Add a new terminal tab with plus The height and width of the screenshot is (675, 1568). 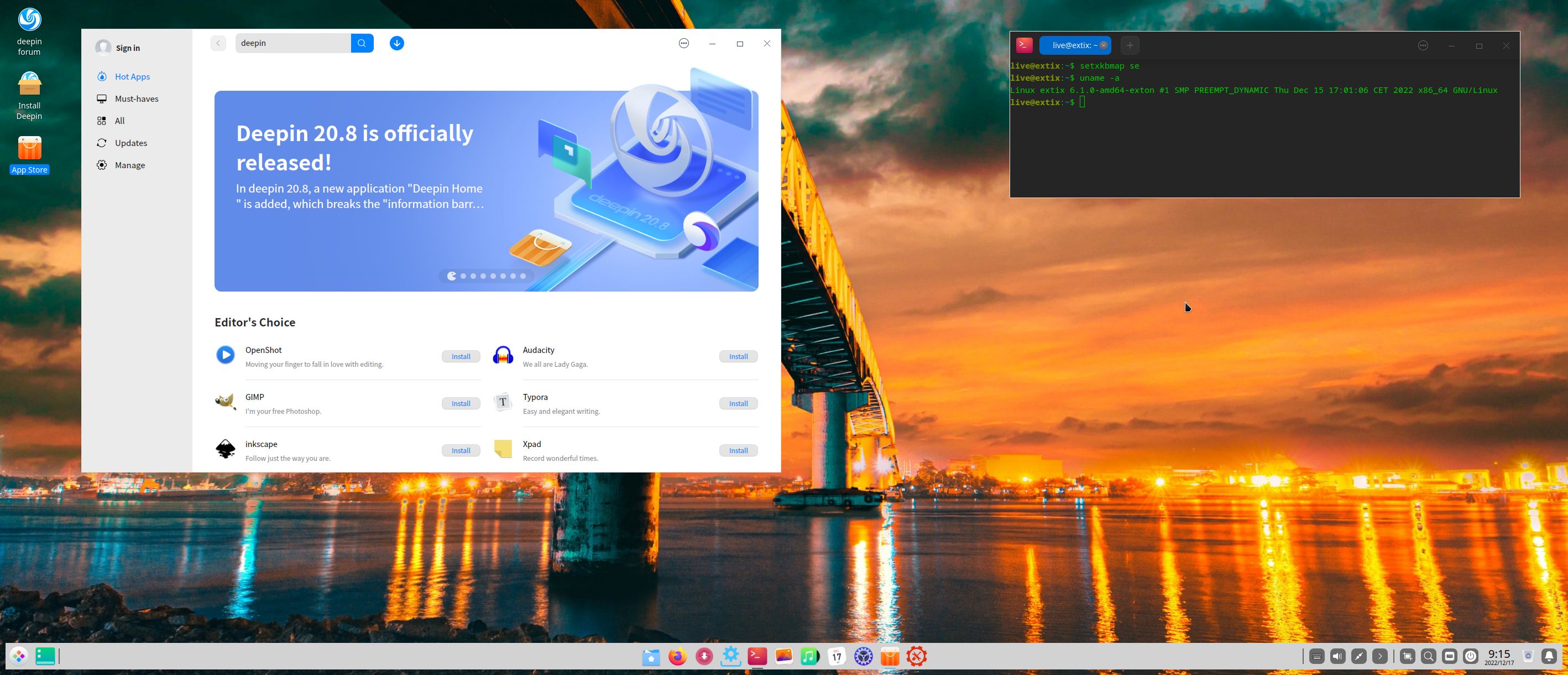(x=1130, y=45)
